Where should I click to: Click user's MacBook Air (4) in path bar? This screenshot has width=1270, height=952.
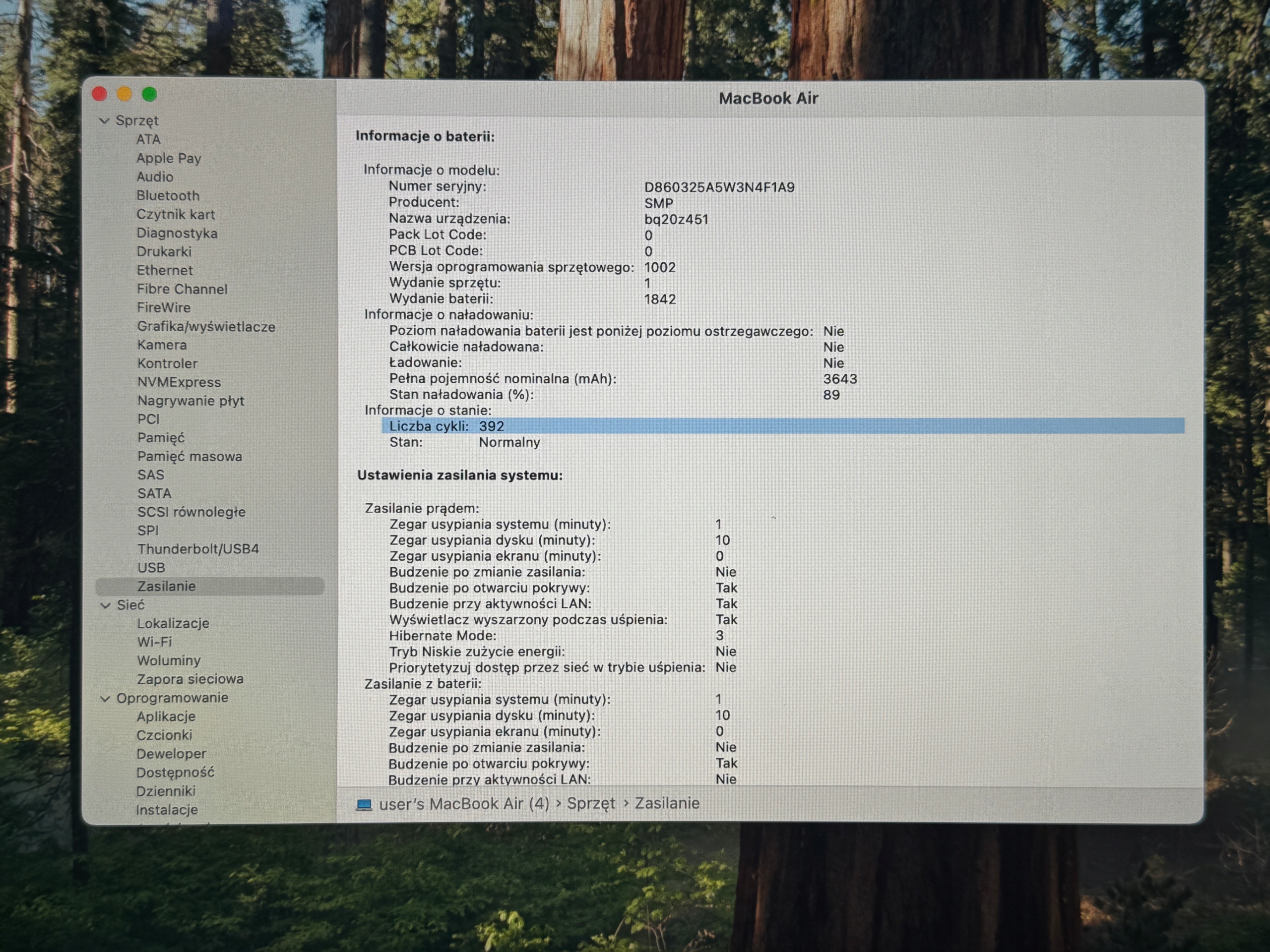pyautogui.click(x=464, y=803)
